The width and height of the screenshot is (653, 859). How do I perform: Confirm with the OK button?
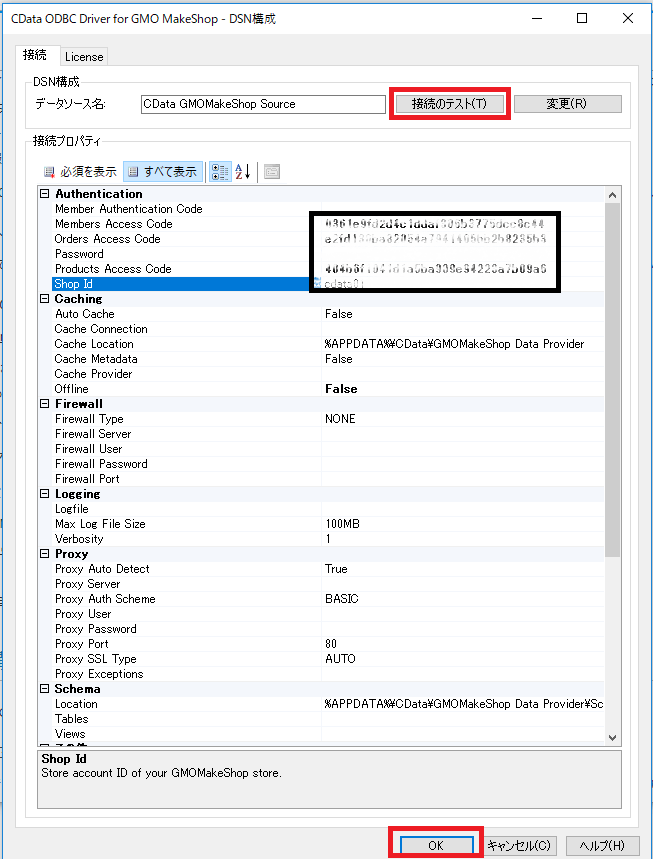[x=436, y=845]
